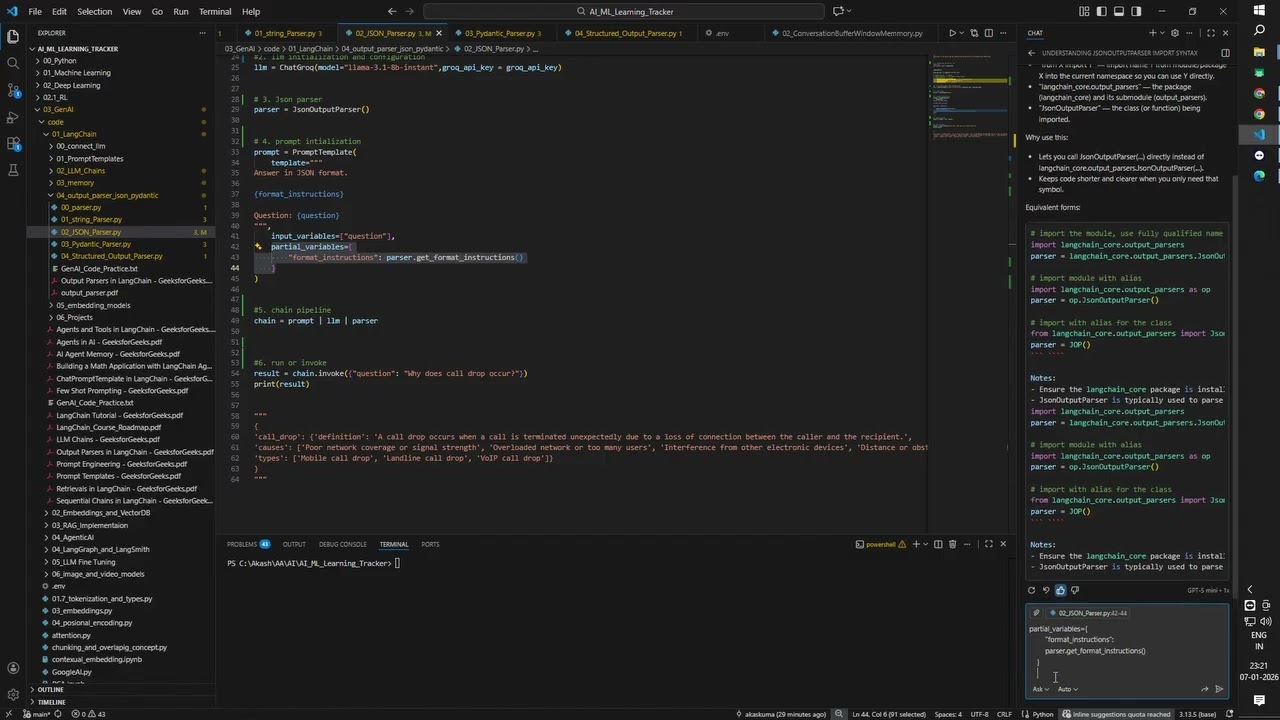The image size is (1280, 720).
Task: Split the editor to the right
Action: pyautogui.click(x=989, y=33)
